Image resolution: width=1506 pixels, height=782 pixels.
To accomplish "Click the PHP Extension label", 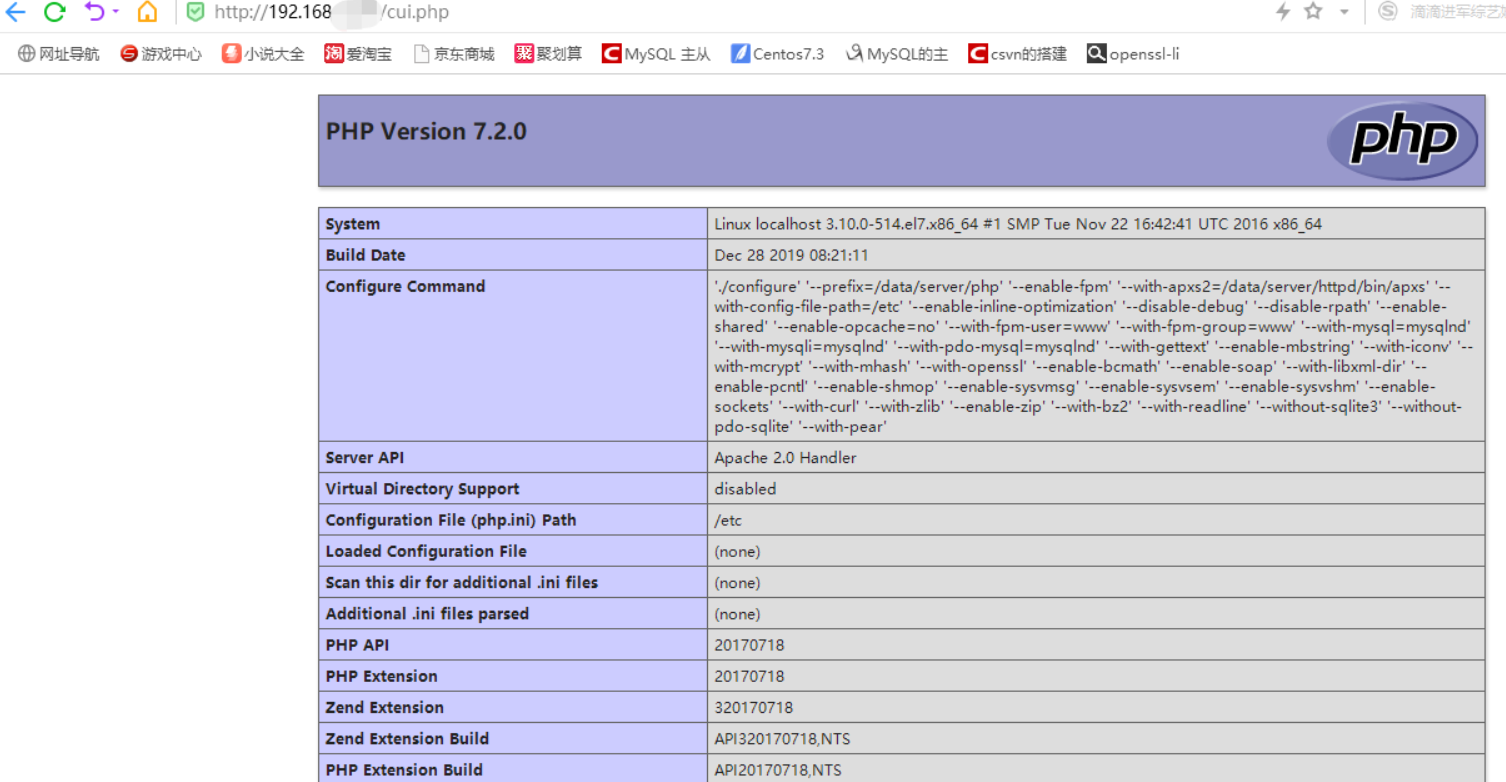I will coord(381,676).
